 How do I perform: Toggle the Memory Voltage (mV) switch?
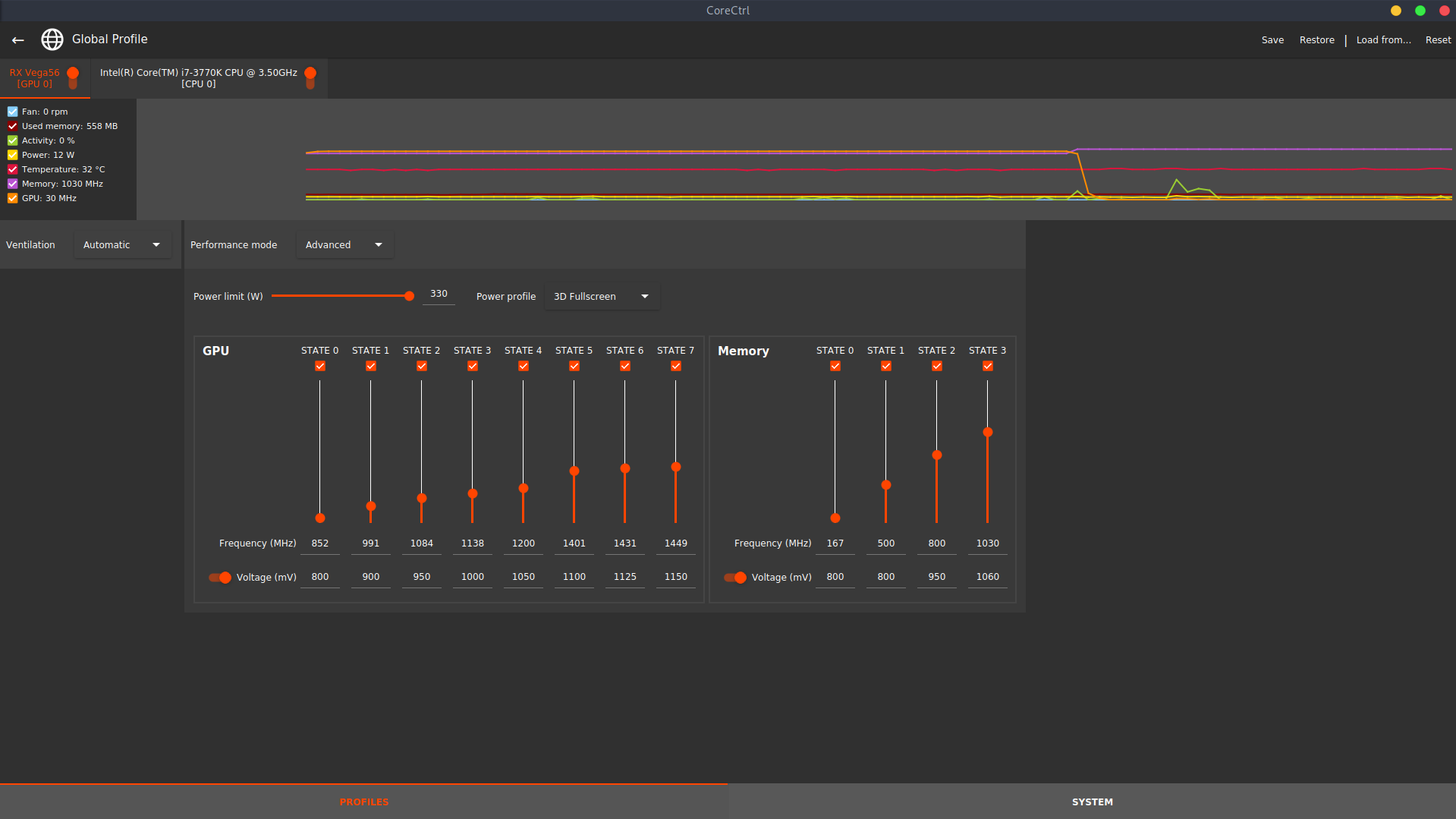(x=735, y=578)
